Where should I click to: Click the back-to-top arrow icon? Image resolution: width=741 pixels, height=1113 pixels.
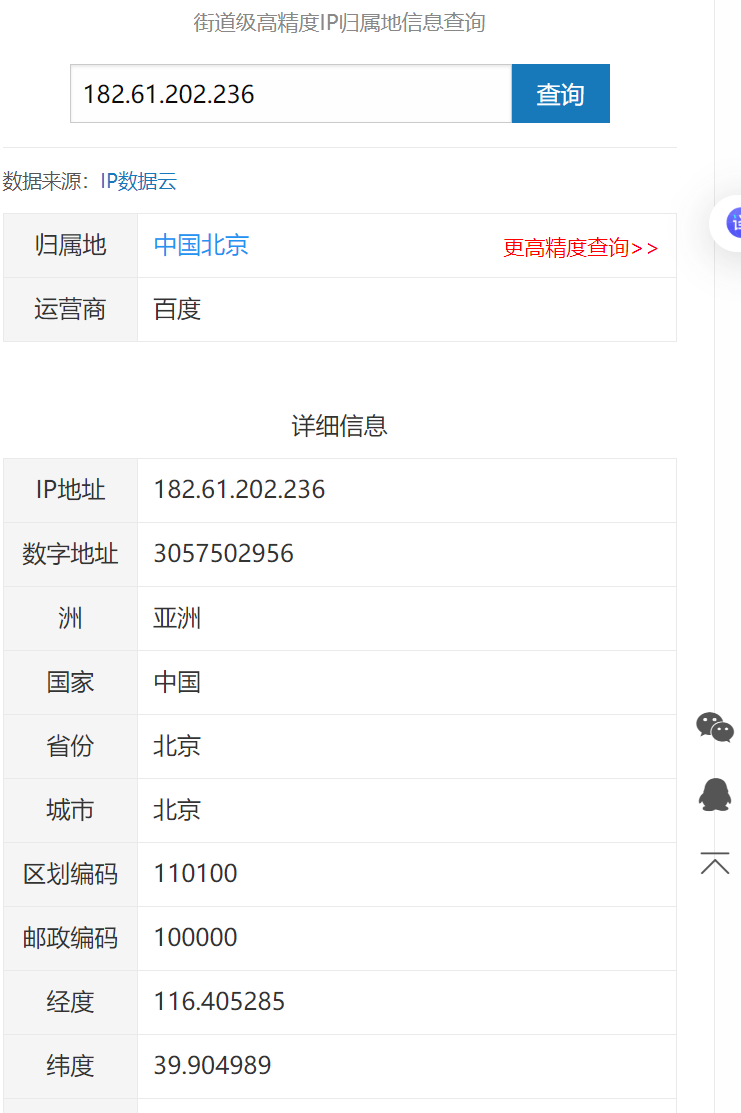coord(715,863)
